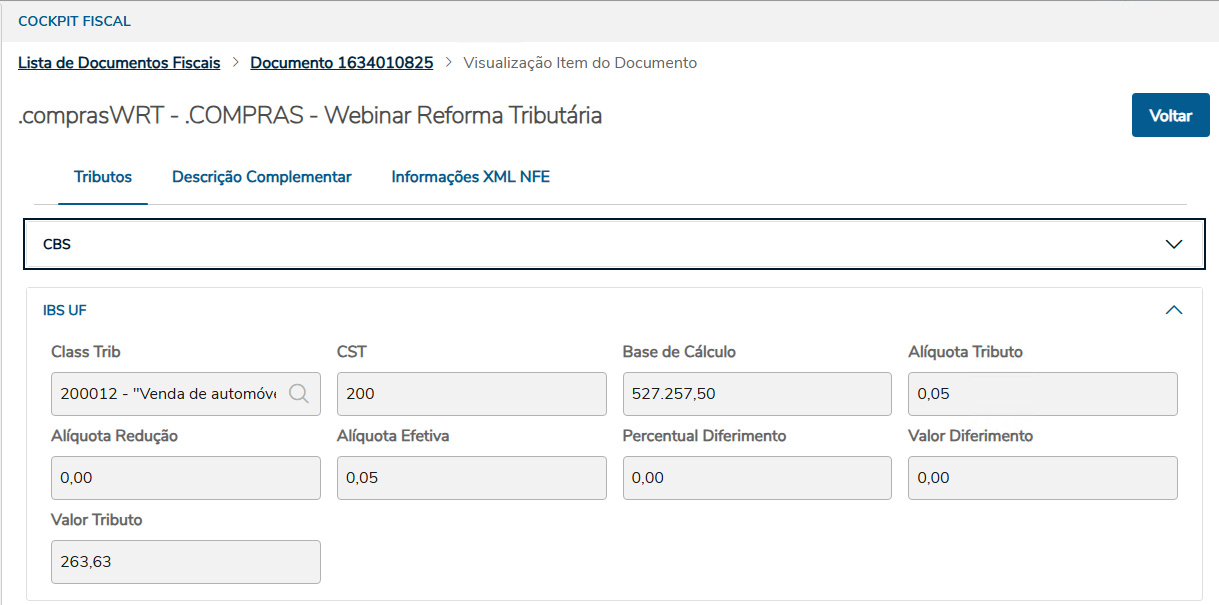Focus the Alíquota Redução field
The height and width of the screenshot is (605, 1219).
click(185, 478)
